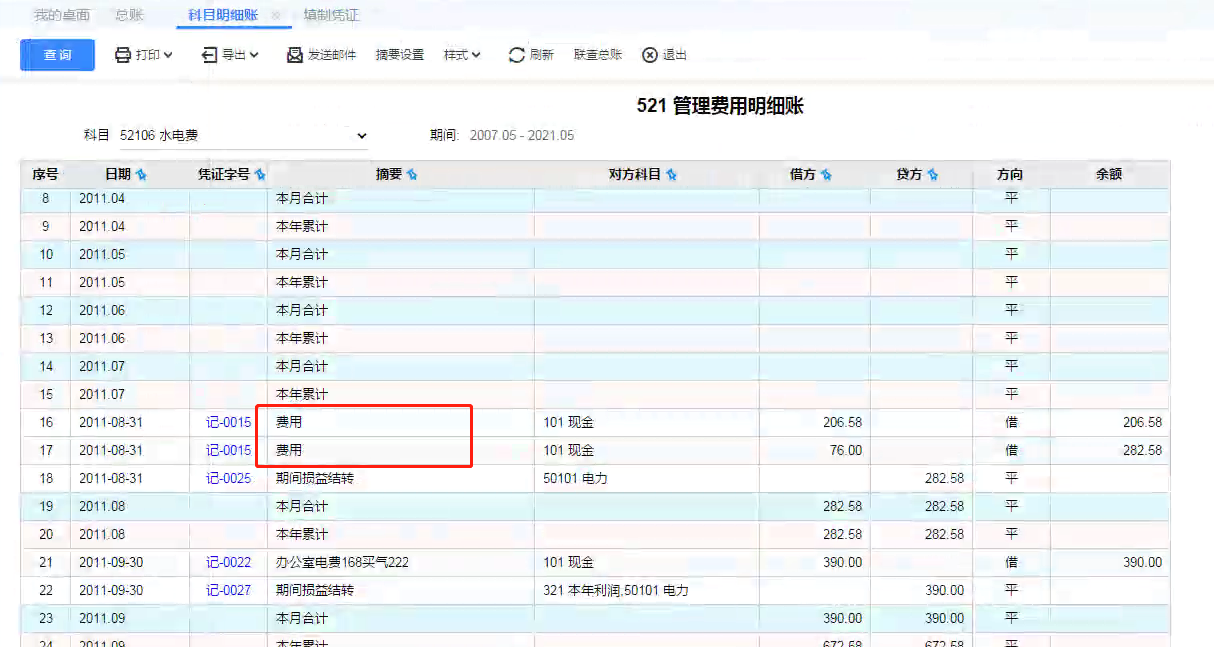Expand the 打印 dropdown arrow
Image resolution: width=1214 pixels, height=647 pixels.
pyautogui.click(x=168, y=55)
